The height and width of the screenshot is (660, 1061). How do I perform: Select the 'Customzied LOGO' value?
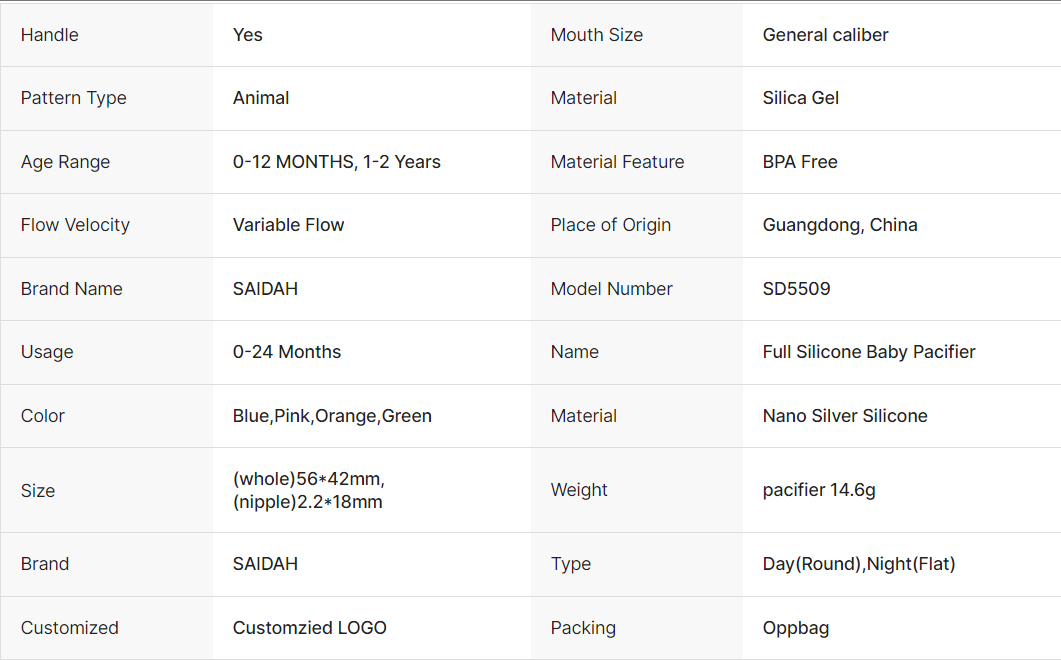[x=309, y=628]
